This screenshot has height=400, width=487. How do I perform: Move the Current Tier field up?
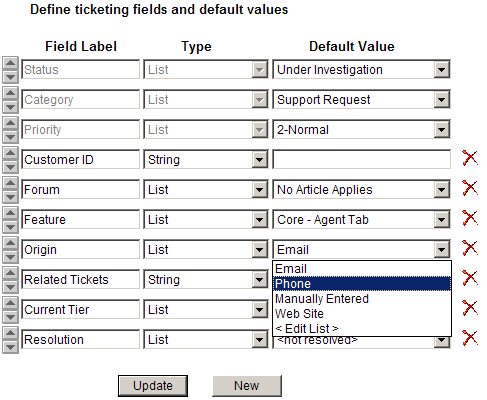click(x=10, y=303)
